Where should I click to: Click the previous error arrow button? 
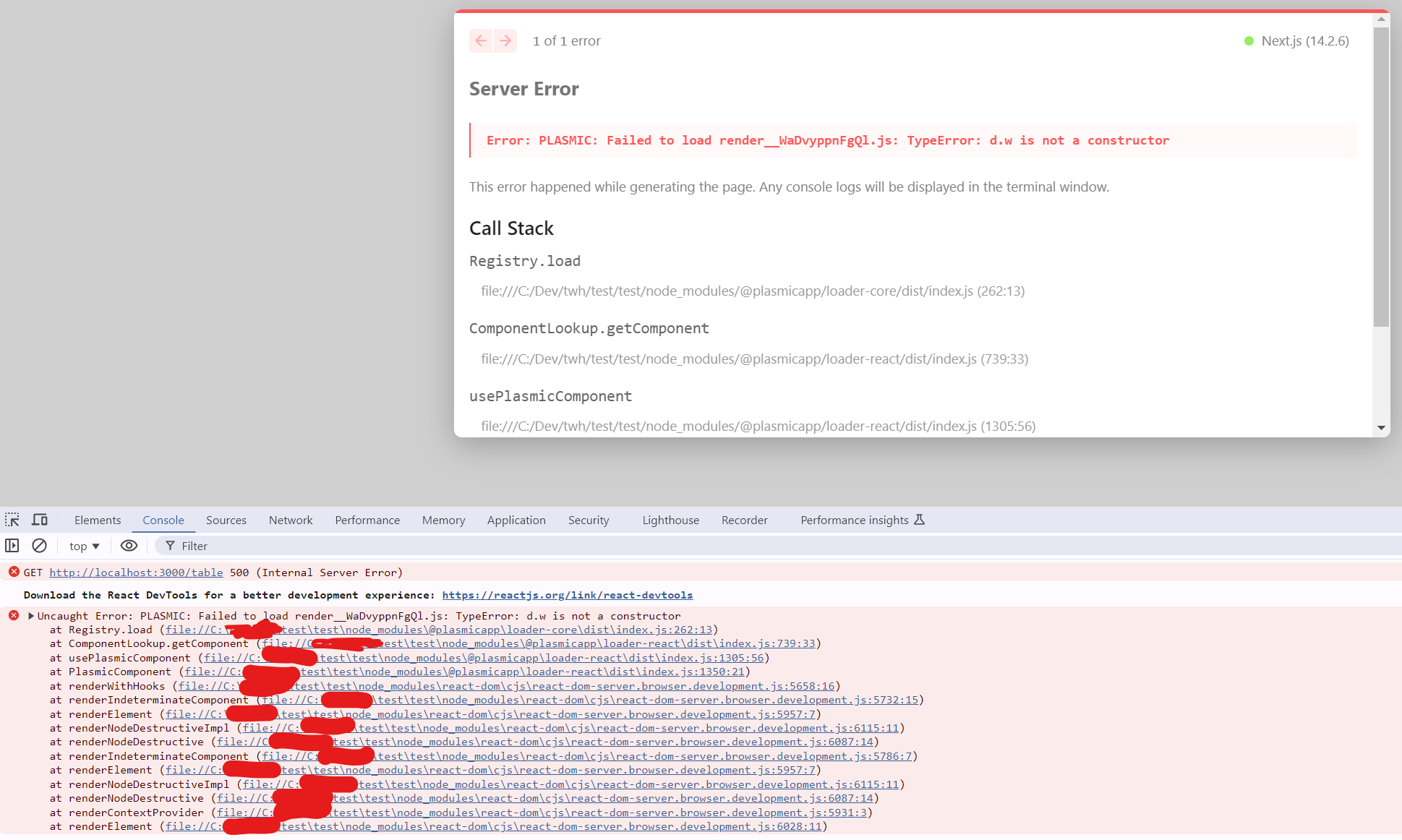click(481, 40)
